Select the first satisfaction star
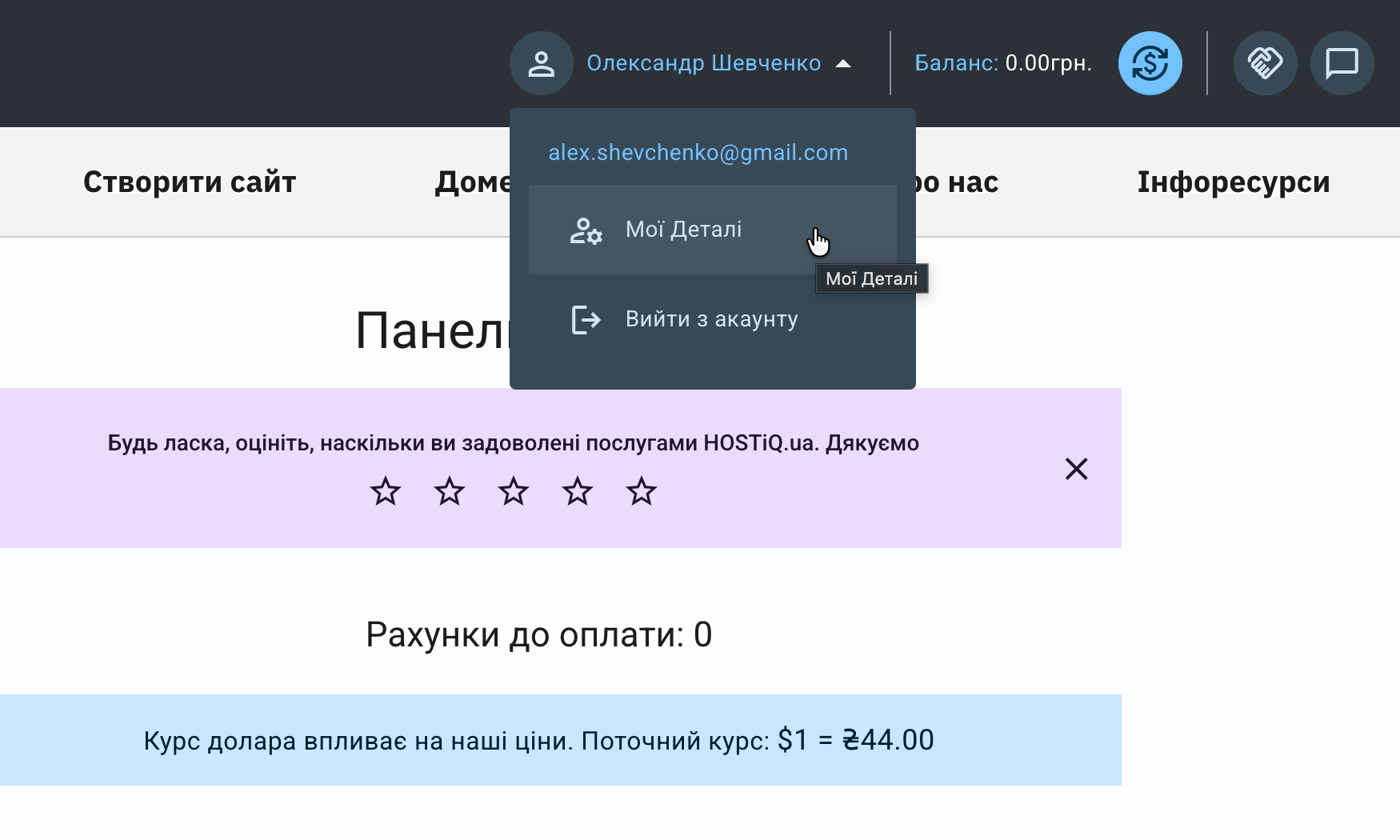The image size is (1400, 840). click(x=385, y=492)
